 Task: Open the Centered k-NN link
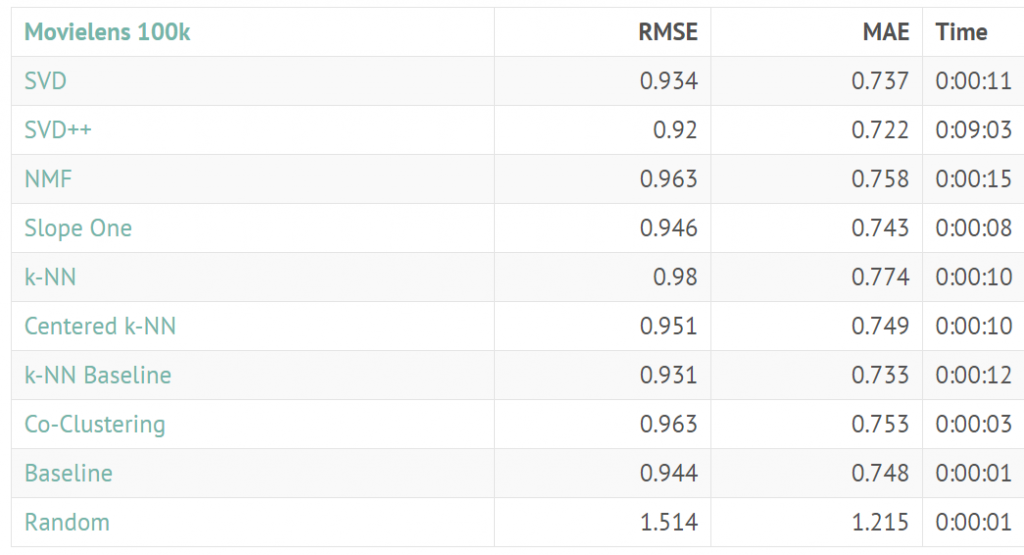click(x=100, y=326)
